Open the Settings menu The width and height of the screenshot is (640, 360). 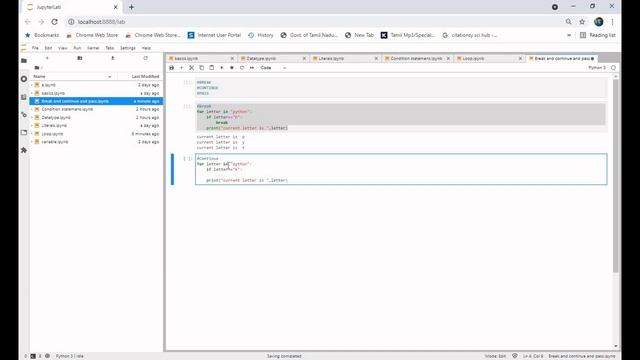click(x=128, y=48)
